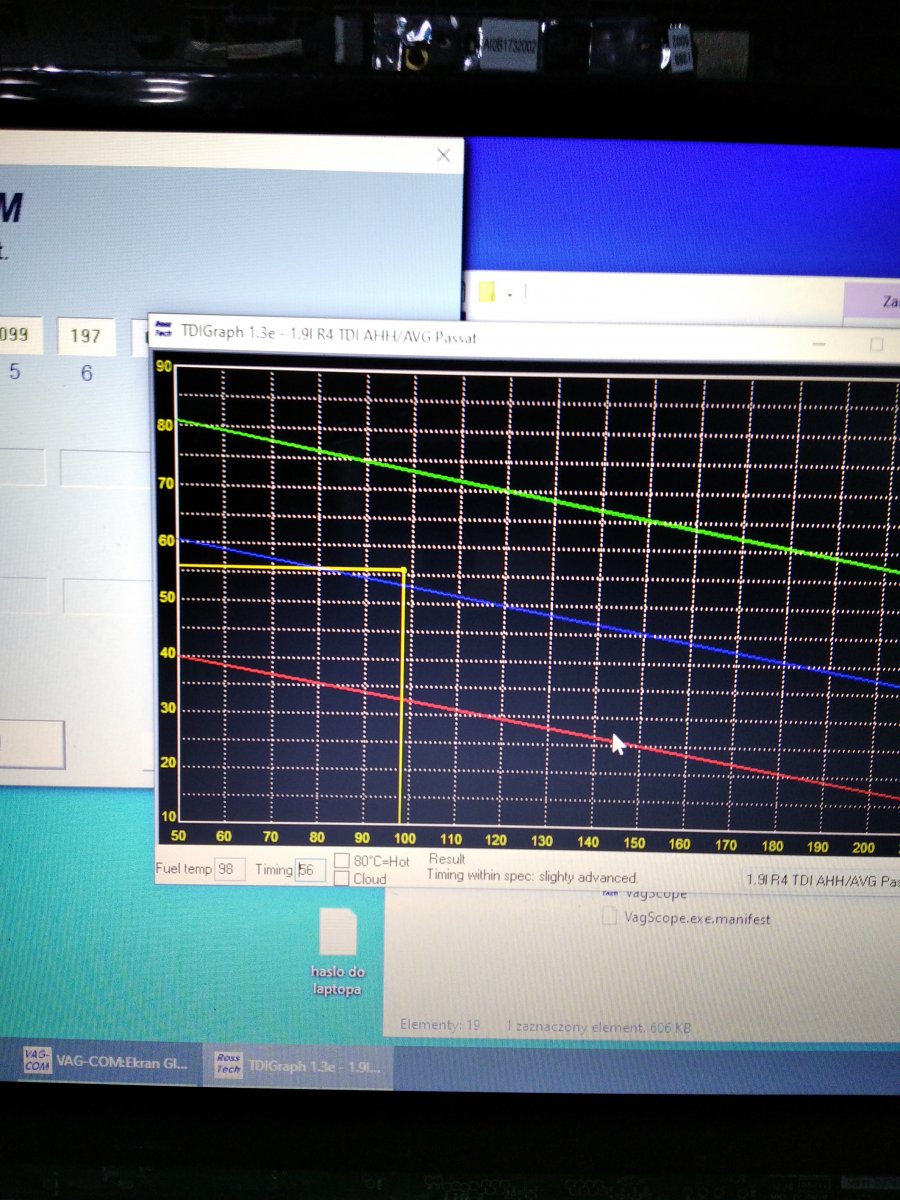
Task: Enable the 80°C=Hot checkbox
Action: [x=342, y=860]
